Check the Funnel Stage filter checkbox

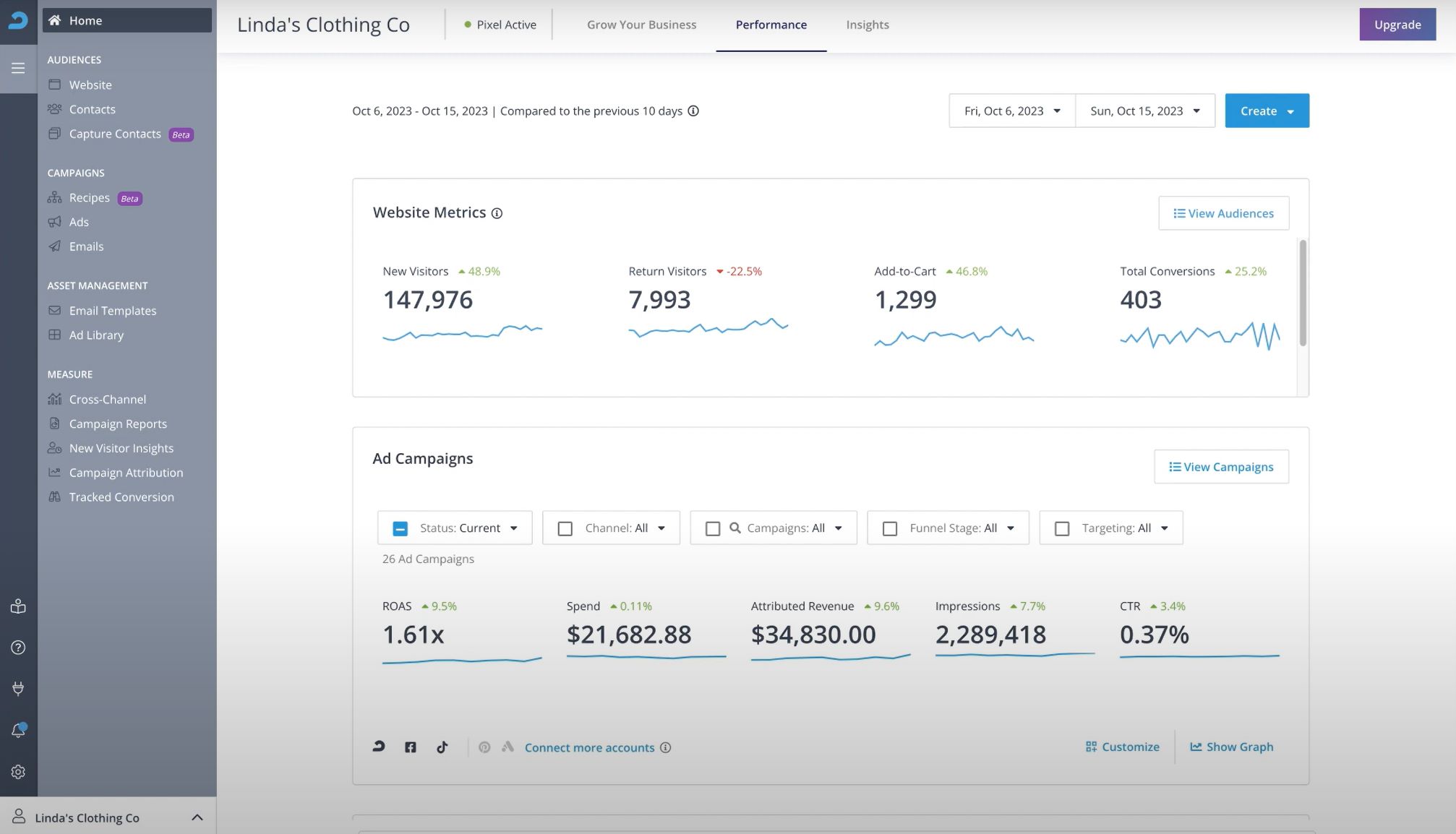(890, 528)
